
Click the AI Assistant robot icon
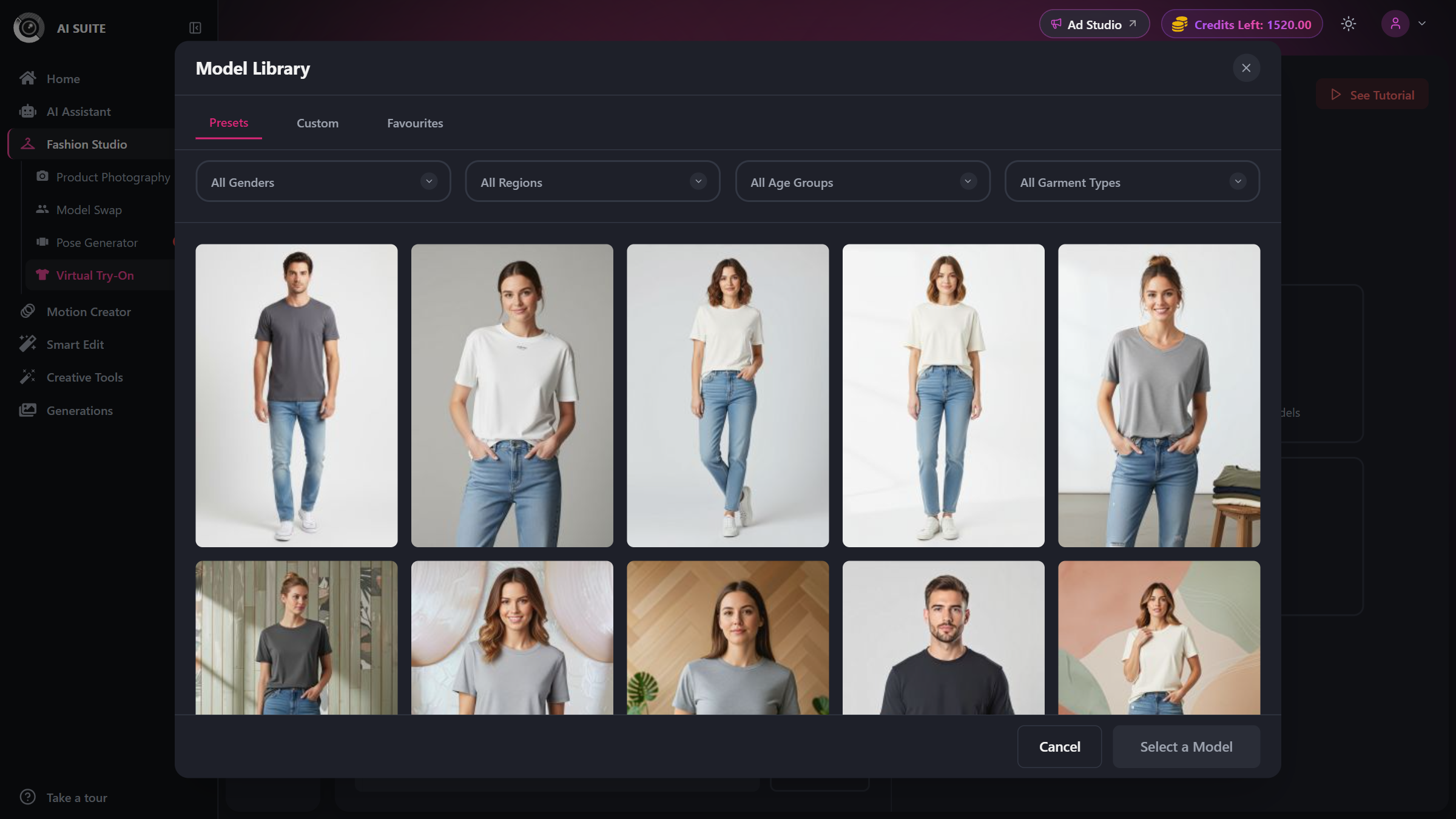(x=27, y=111)
